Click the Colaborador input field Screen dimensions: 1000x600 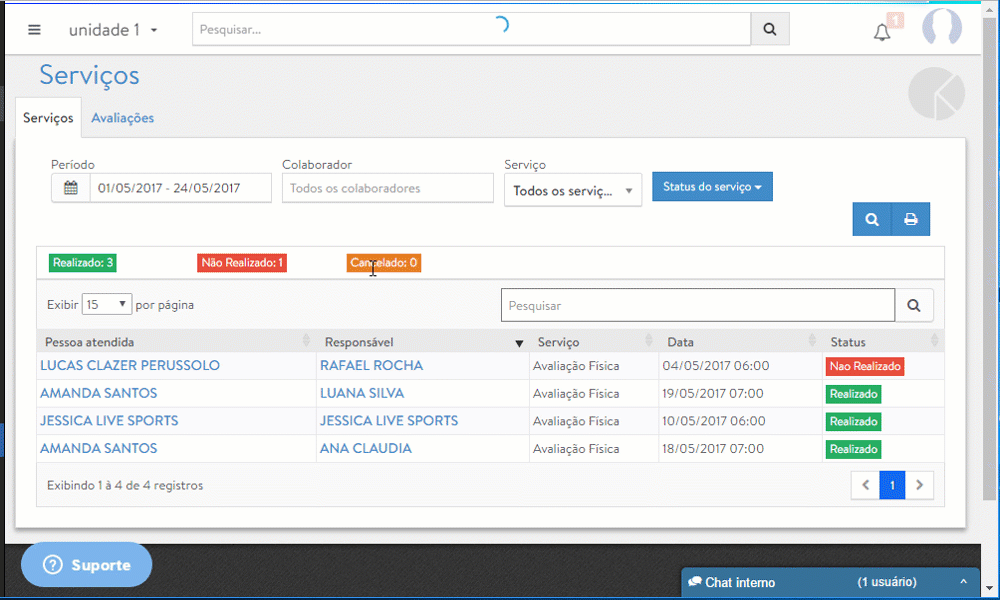387,188
